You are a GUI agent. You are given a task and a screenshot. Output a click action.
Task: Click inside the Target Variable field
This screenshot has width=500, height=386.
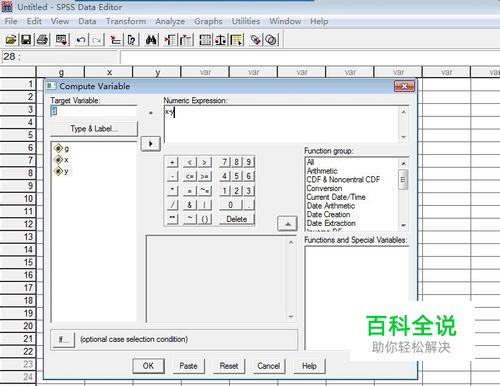pyautogui.click(x=94, y=111)
